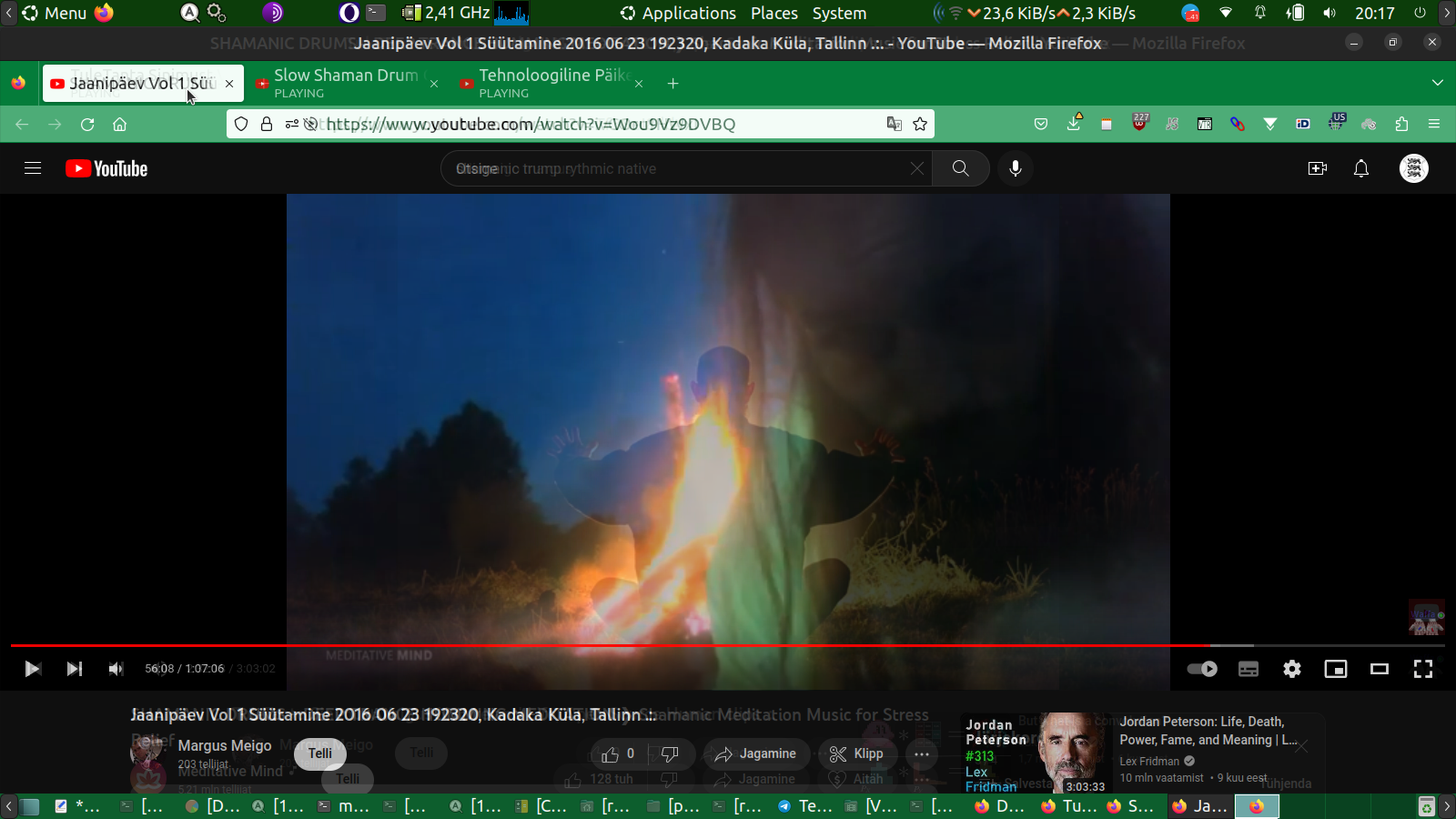Go to YouTube home via logo
1456x819 pixels.
coord(106,168)
